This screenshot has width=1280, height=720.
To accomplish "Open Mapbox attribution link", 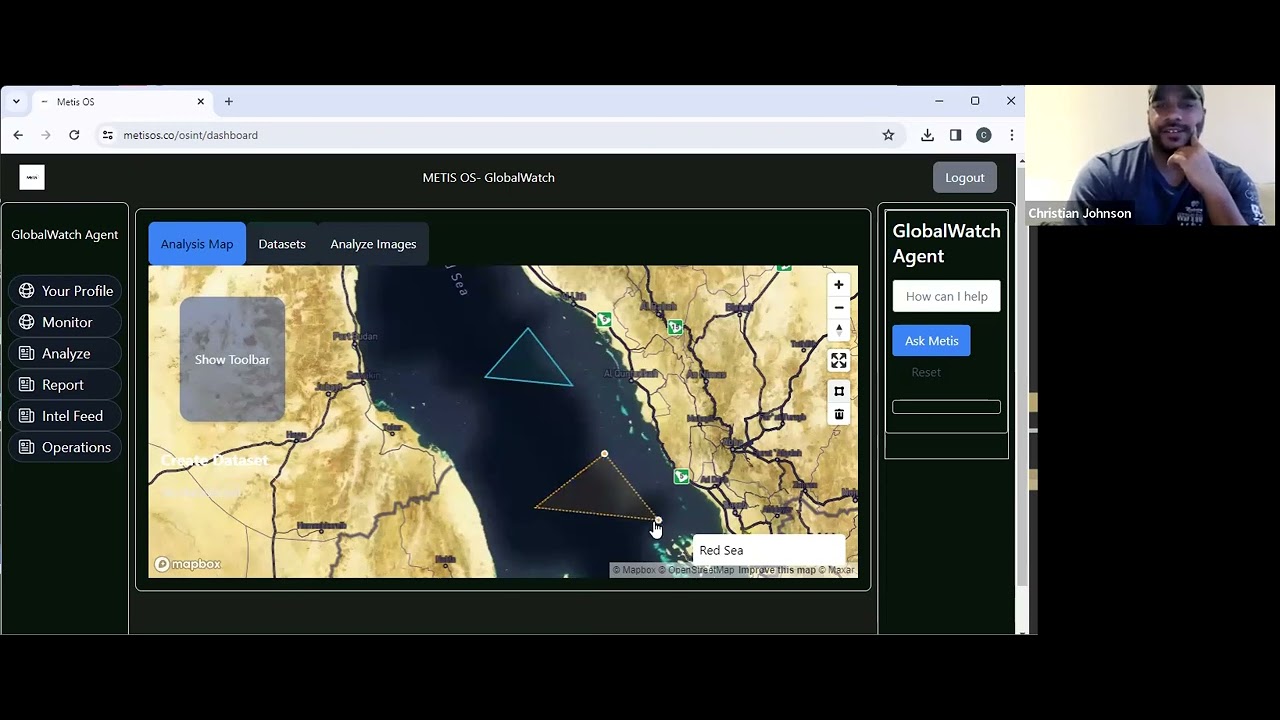I will (x=634, y=570).
